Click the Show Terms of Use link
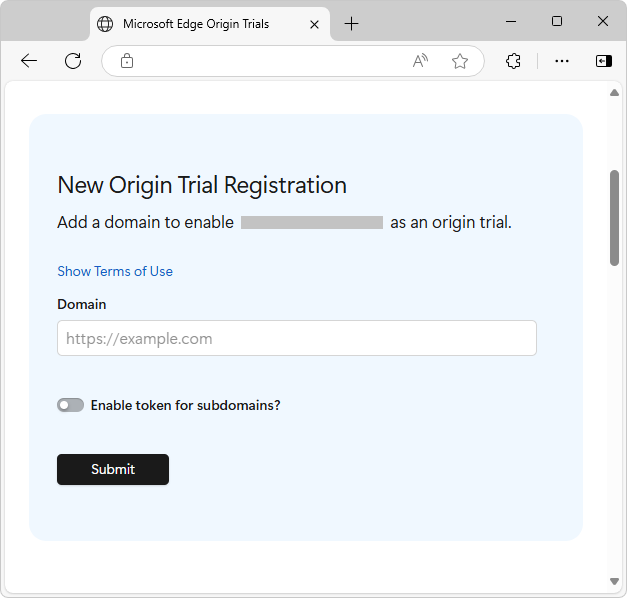The image size is (627, 598). pyautogui.click(x=115, y=271)
